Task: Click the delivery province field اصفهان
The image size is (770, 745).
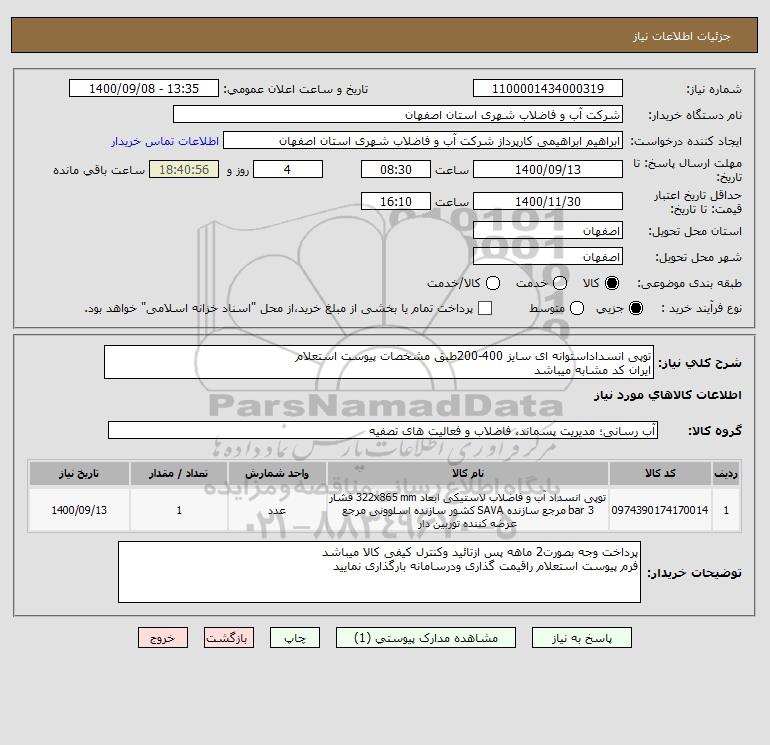Action: point(548,230)
